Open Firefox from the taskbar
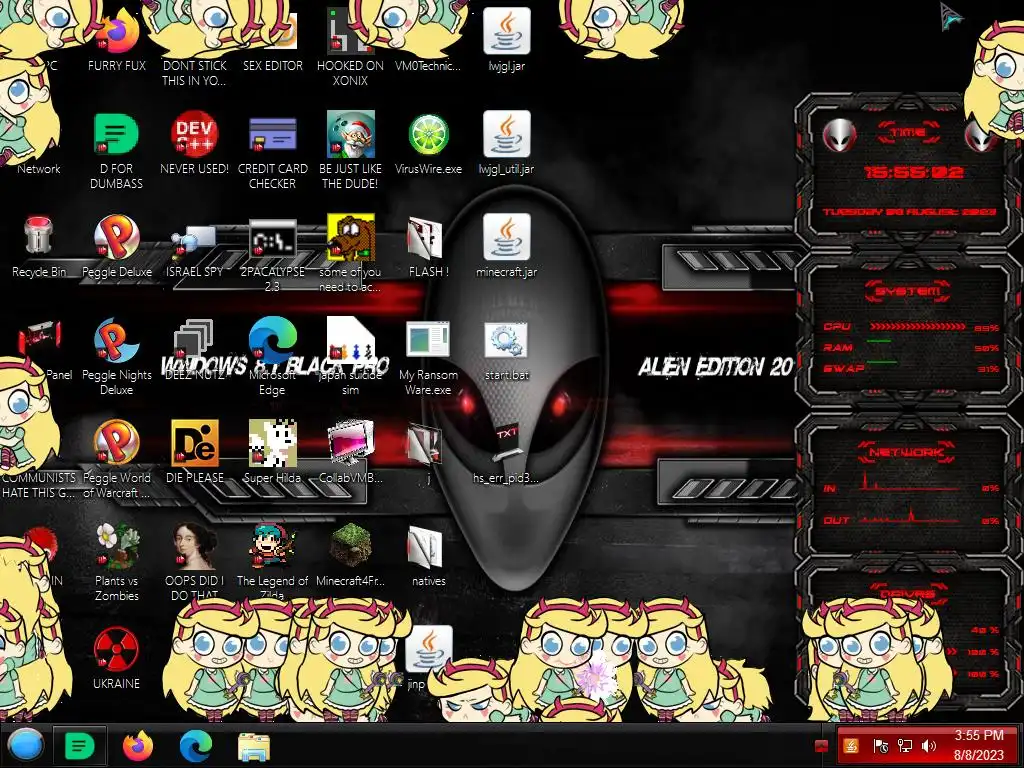Image resolution: width=1024 pixels, height=768 pixels. (138, 745)
